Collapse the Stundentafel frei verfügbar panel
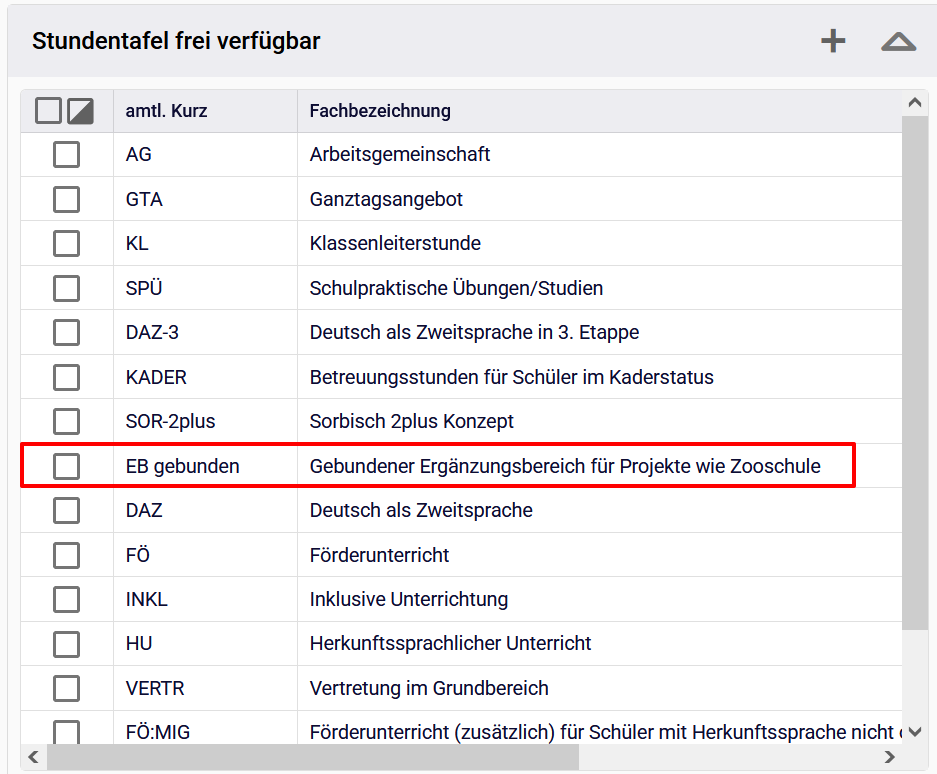This screenshot has width=937, height=774. point(898,41)
